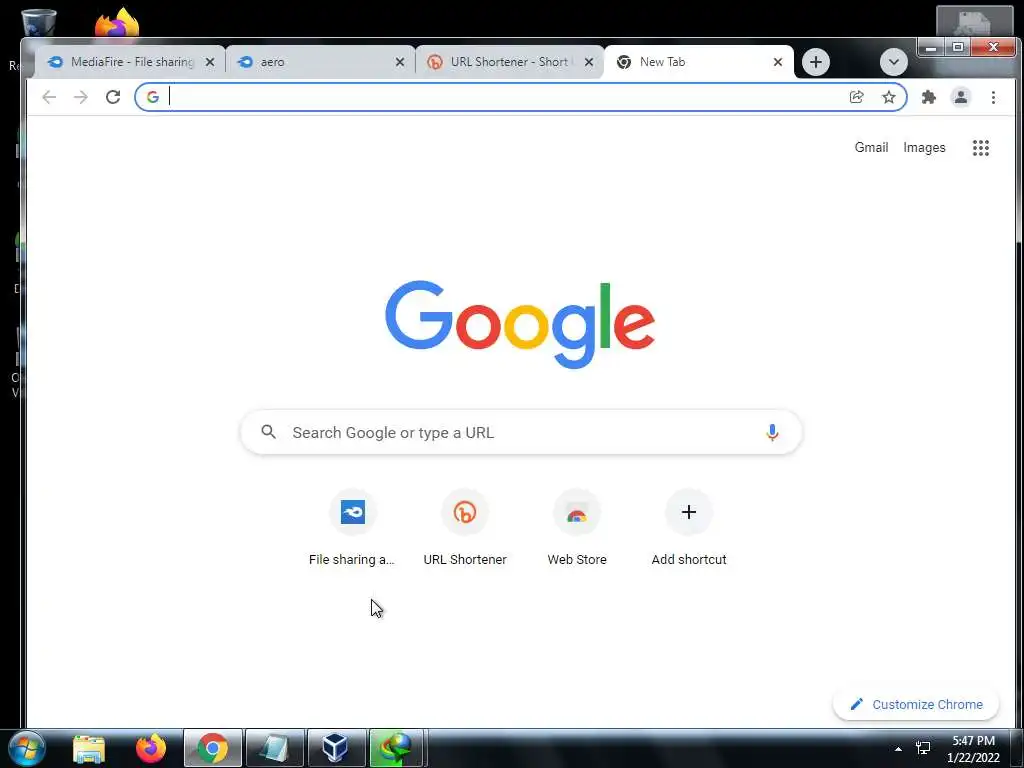Open the URL Shortener shortcut
Image resolution: width=1024 pixels, height=768 pixels.
(x=465, y=528)
